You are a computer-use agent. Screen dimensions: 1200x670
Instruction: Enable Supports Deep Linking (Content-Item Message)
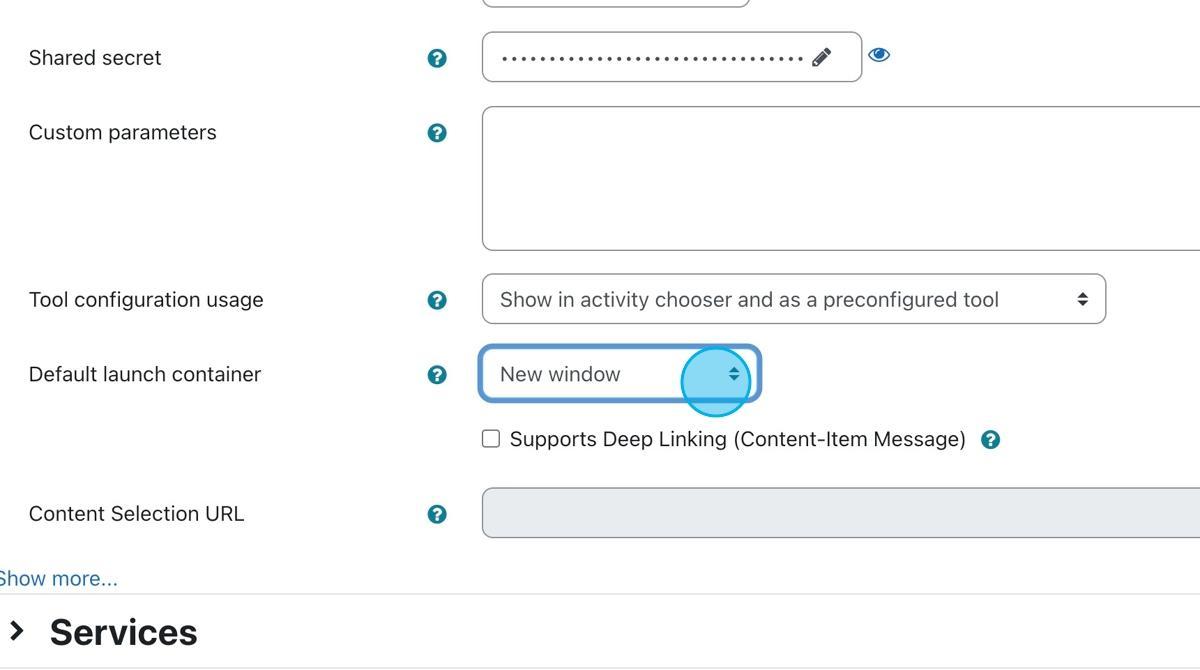490,438
